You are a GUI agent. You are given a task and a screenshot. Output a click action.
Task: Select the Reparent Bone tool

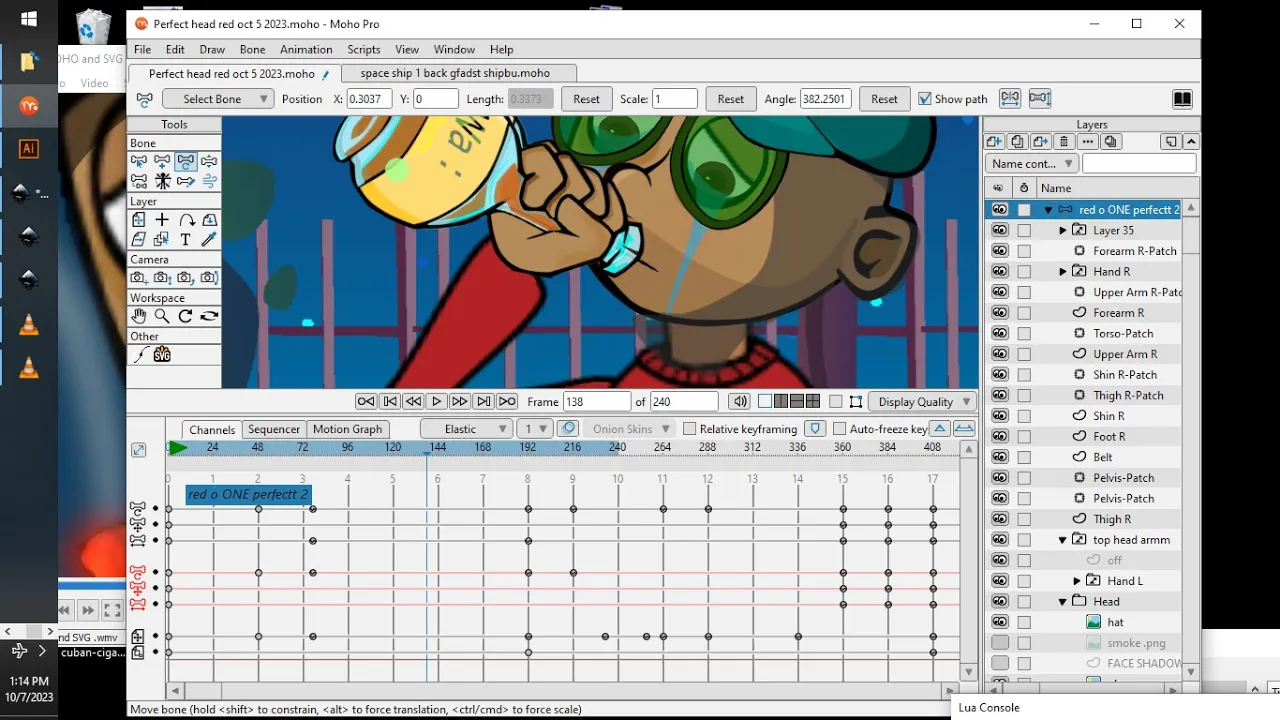[x=139, y=181]
